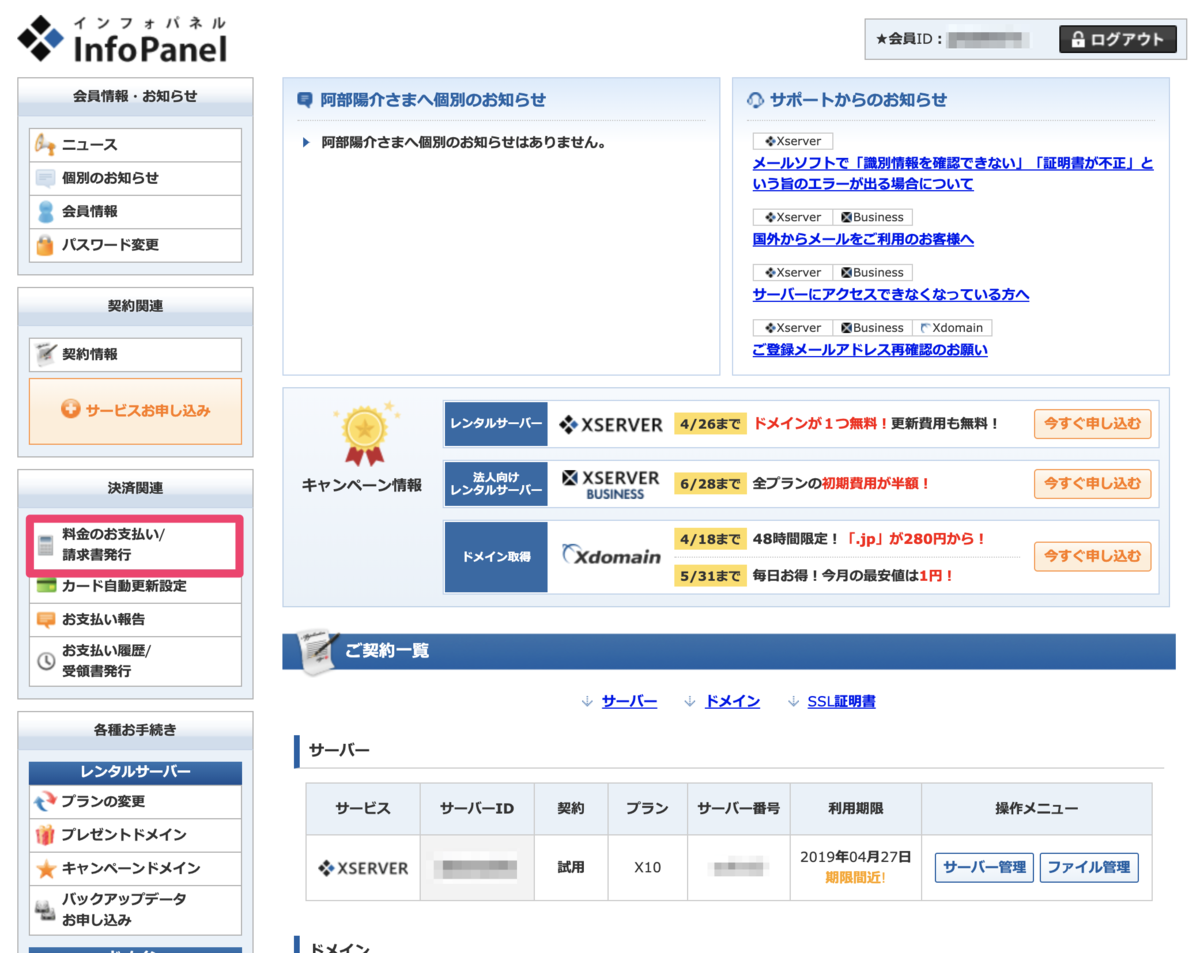
Task: Click the calculator icon beside 料金のお支払い
Action: click(x=45, y=546)
